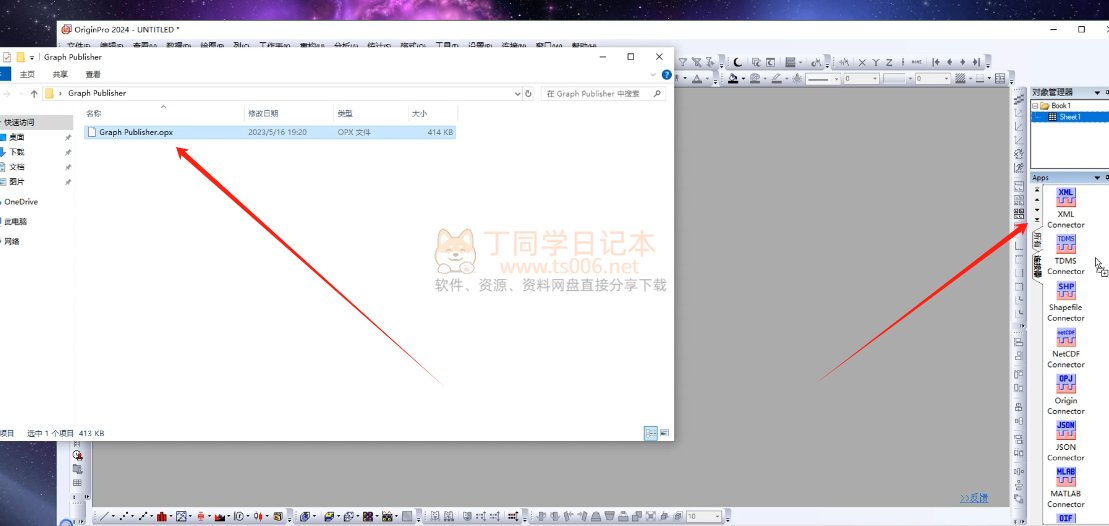Switch to the 连接器 Apps side tab
The image size is (1109, 526).
tap(1038, 267)
